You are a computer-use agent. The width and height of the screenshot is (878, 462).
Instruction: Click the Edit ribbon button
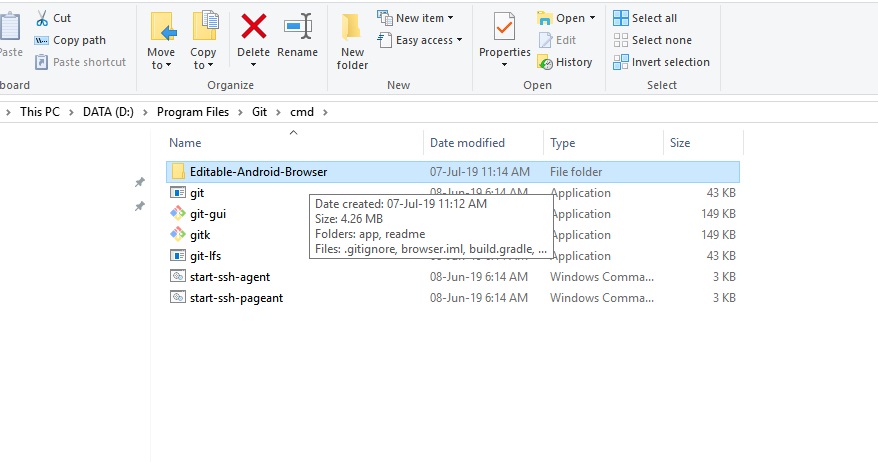tap(557, 40)
